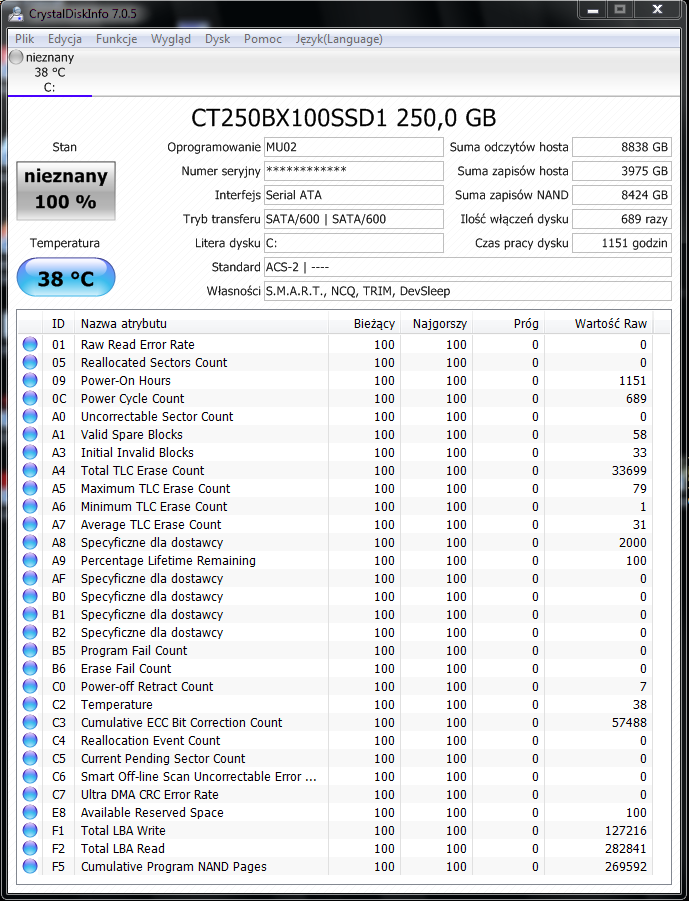Click the masked Numer seryjny field
This screenshot has height=901, width=689.
(353, 171)
